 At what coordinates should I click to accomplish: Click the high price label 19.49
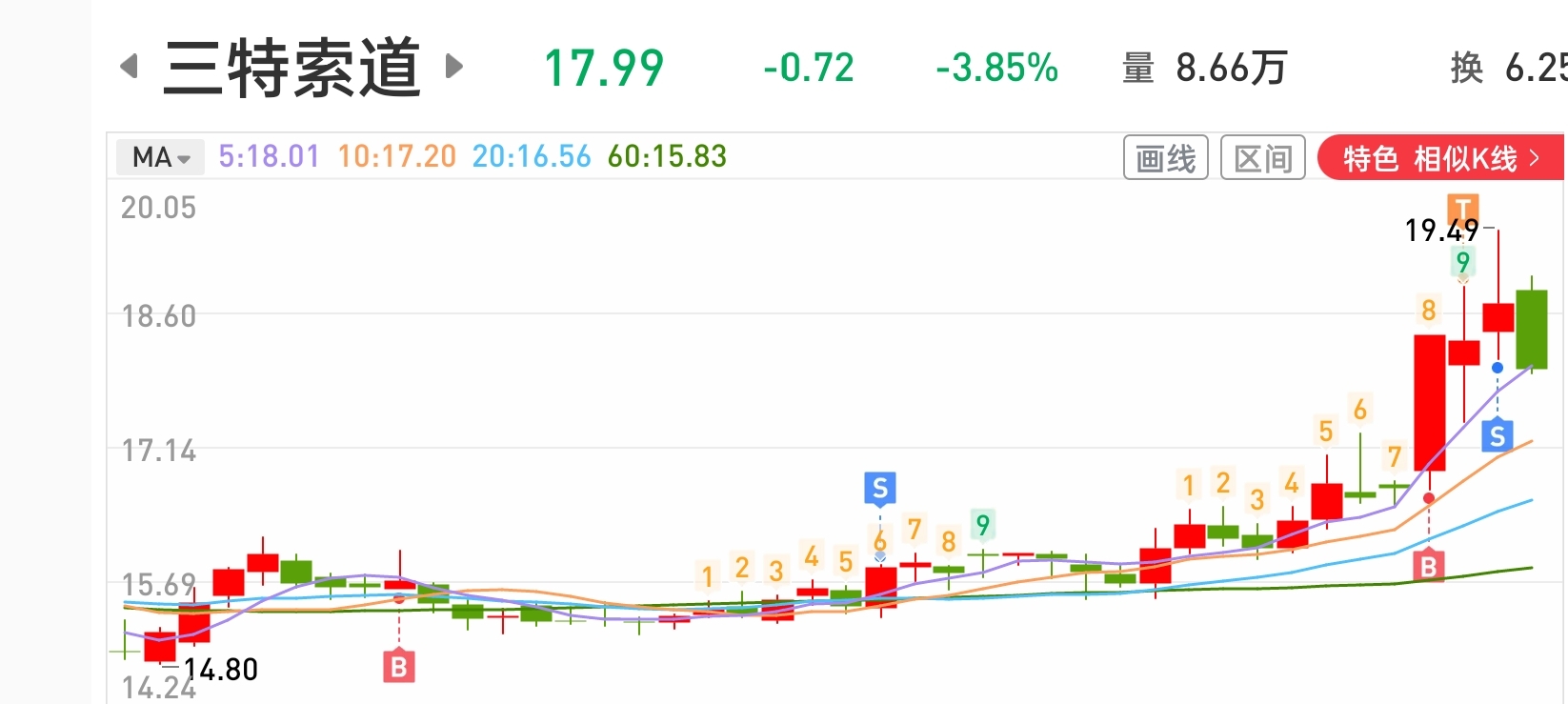(x=1441, y=230)
